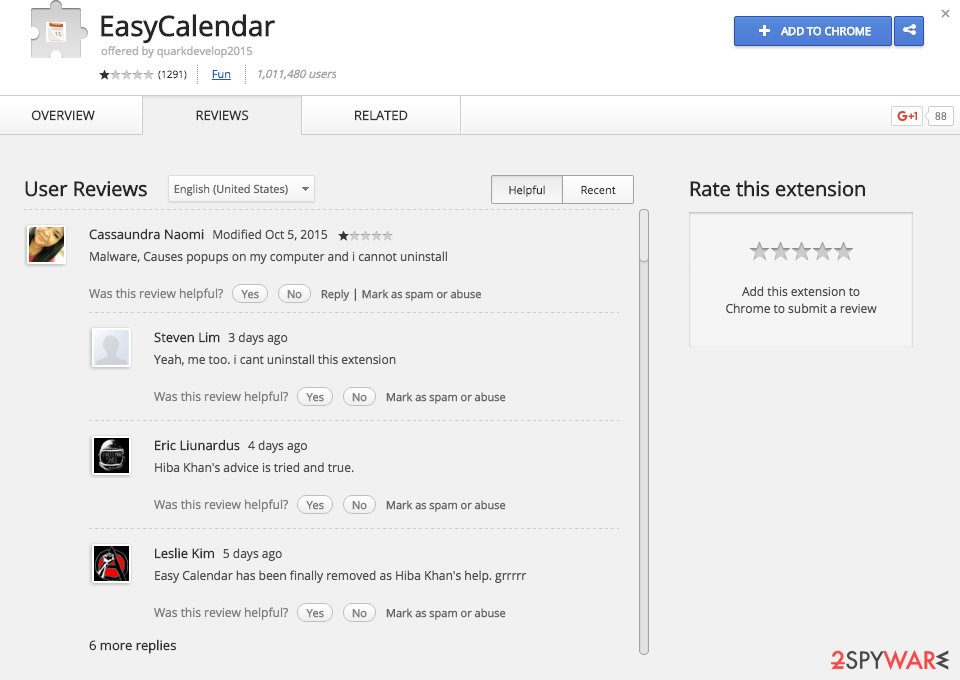The height and width of the screenshot is (680, 960).
Task: Sort reviews by Helpful
Action: click(x=527, y=190)
